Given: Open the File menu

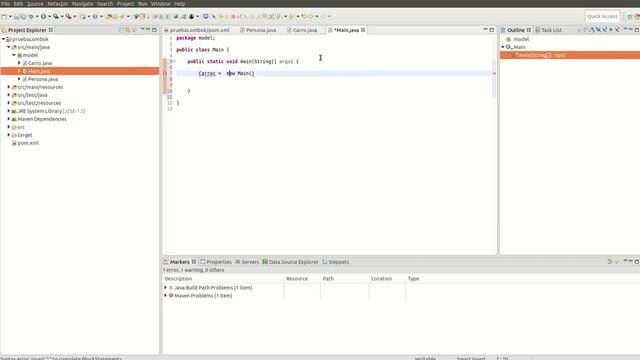Looking at the screenshot, I should coord(6,4).
